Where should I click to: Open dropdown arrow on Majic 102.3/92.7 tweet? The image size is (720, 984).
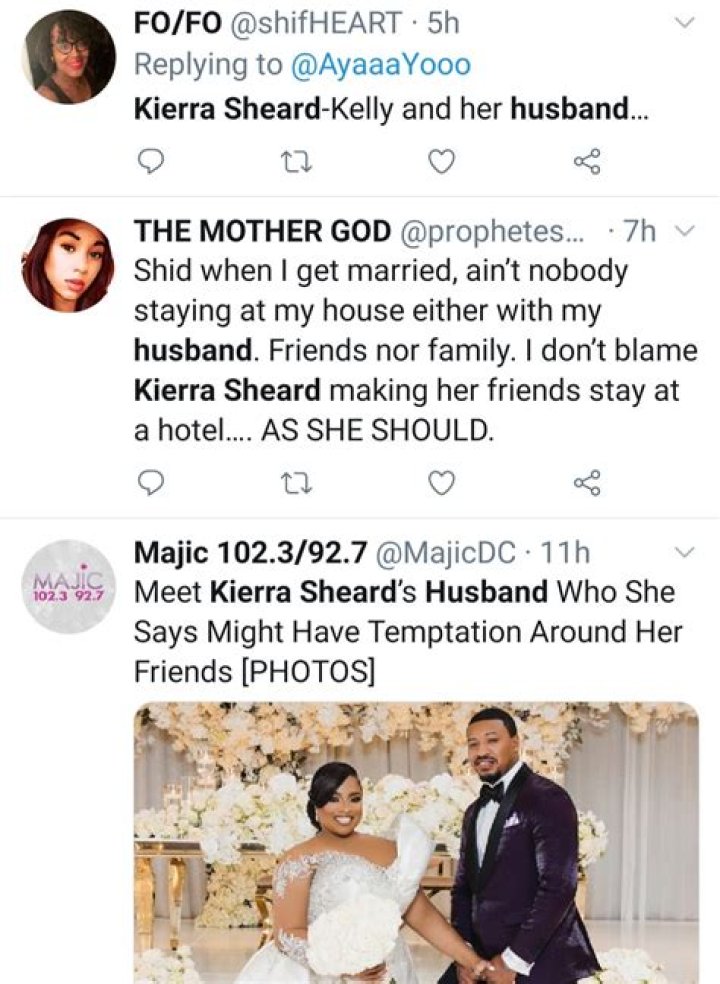tap(685, 552)
